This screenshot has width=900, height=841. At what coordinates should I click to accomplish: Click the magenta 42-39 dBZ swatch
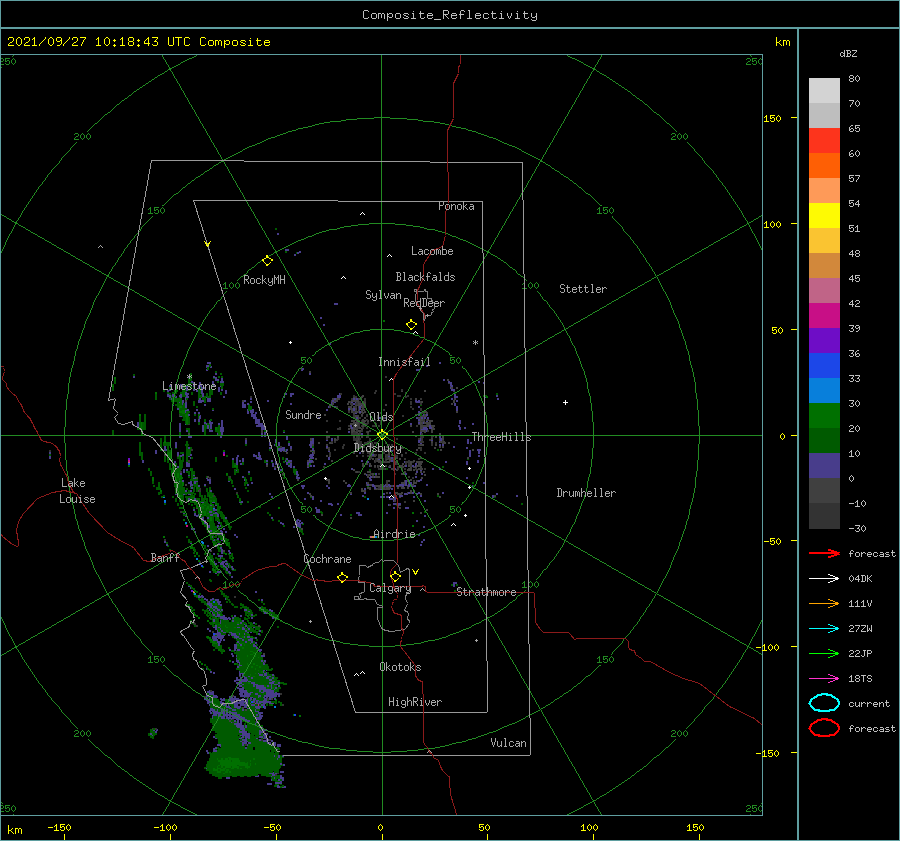(x=824, y=316)
